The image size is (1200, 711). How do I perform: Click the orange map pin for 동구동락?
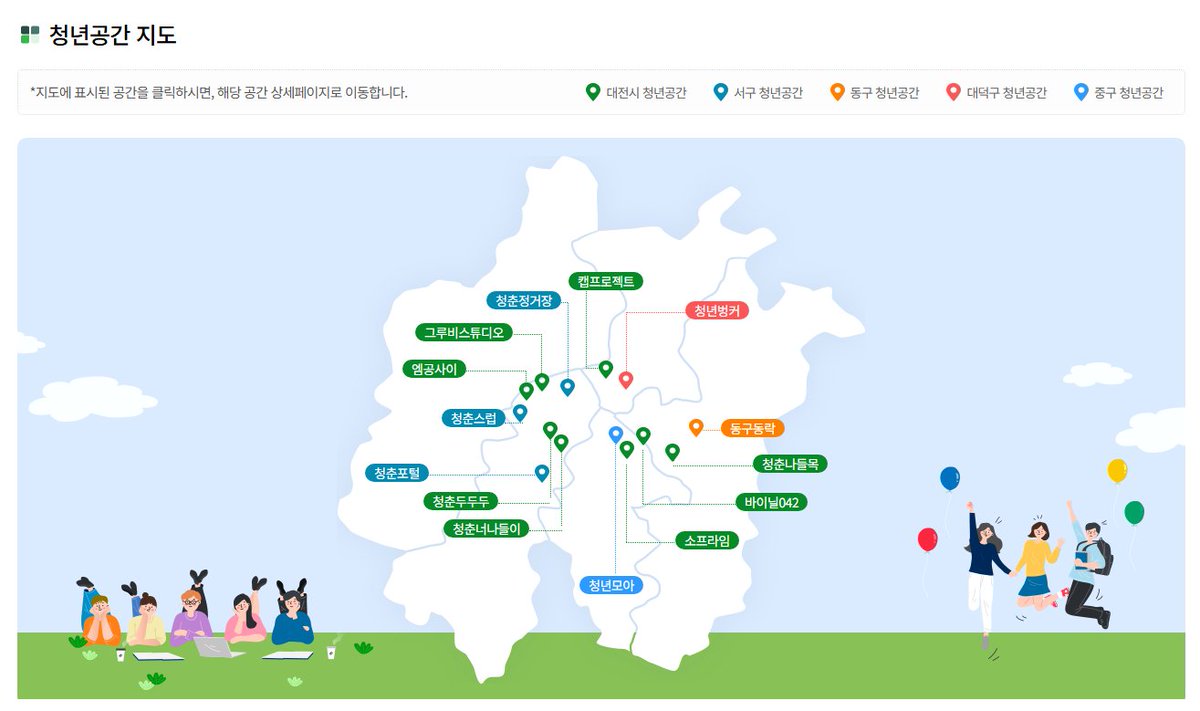(x=696, y=427)
